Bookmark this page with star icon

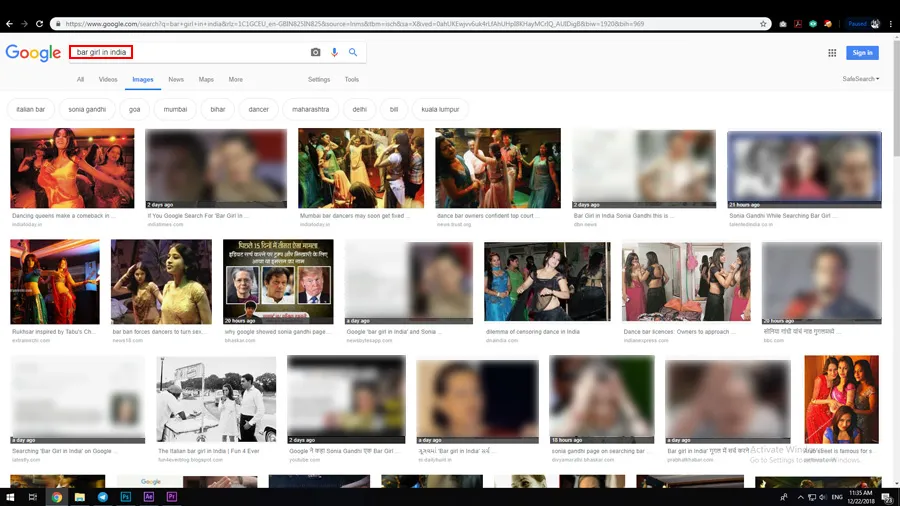point(763,24)
